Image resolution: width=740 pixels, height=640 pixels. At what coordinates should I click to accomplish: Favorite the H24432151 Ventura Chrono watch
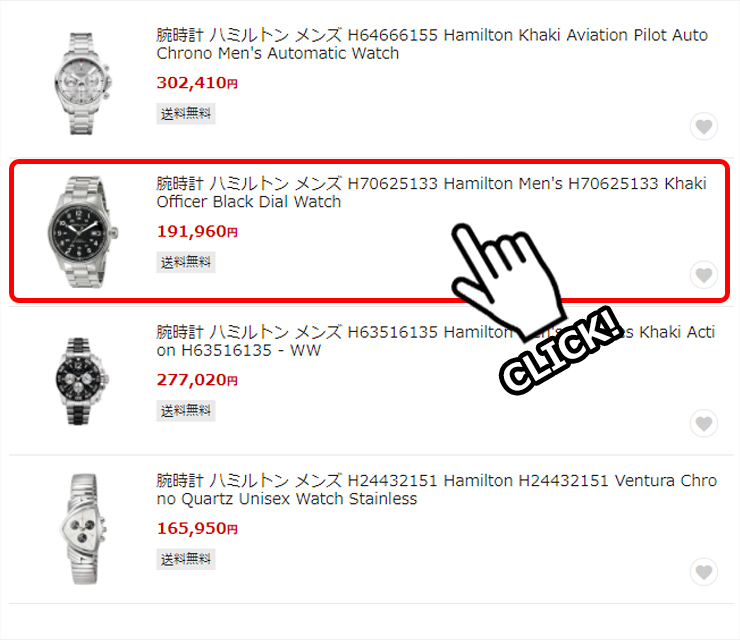click(704, 572)
